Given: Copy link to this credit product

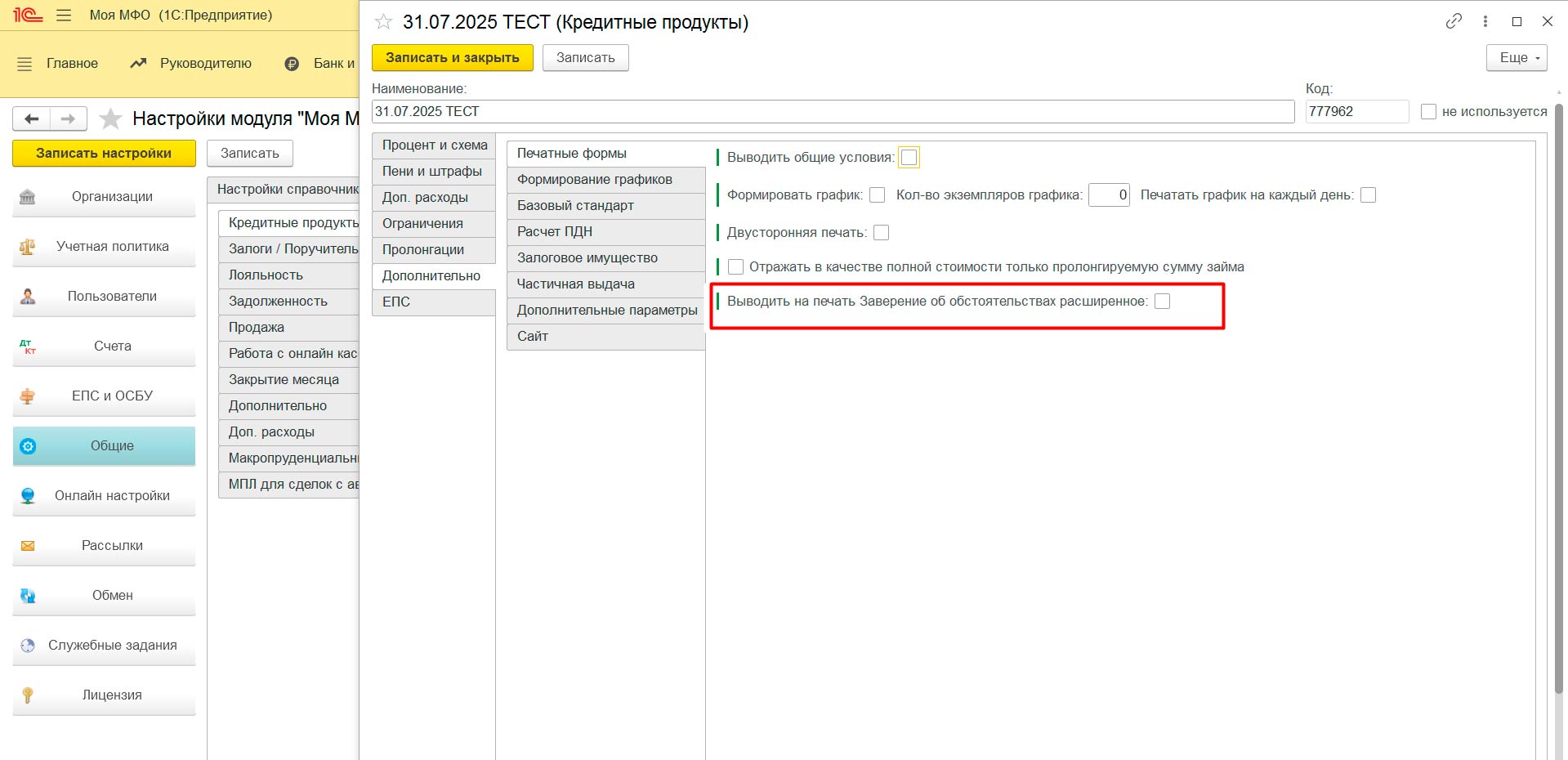Looking at the screenshot, I should coord(1454,21).
